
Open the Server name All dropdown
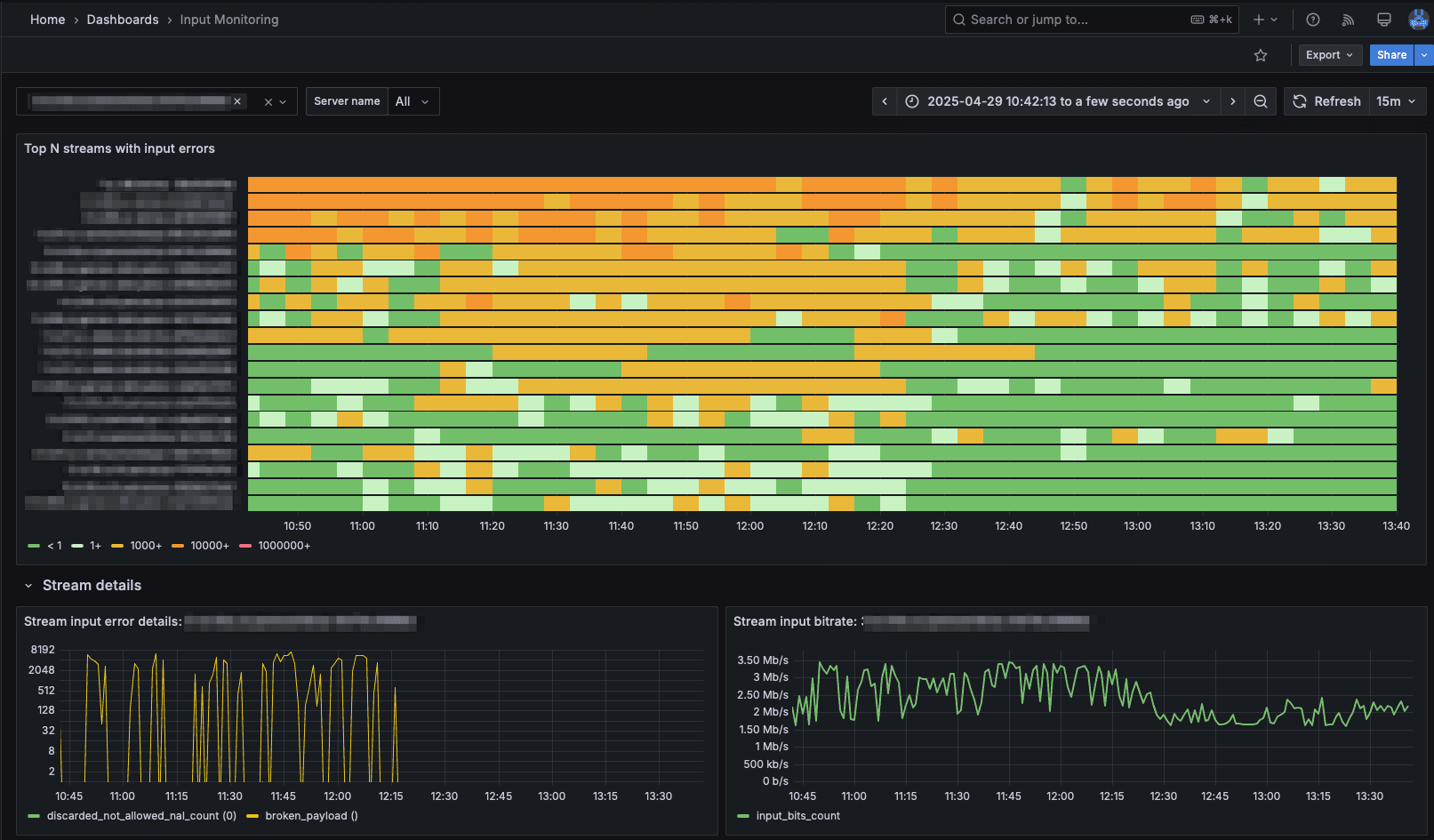tap(413, 101)
